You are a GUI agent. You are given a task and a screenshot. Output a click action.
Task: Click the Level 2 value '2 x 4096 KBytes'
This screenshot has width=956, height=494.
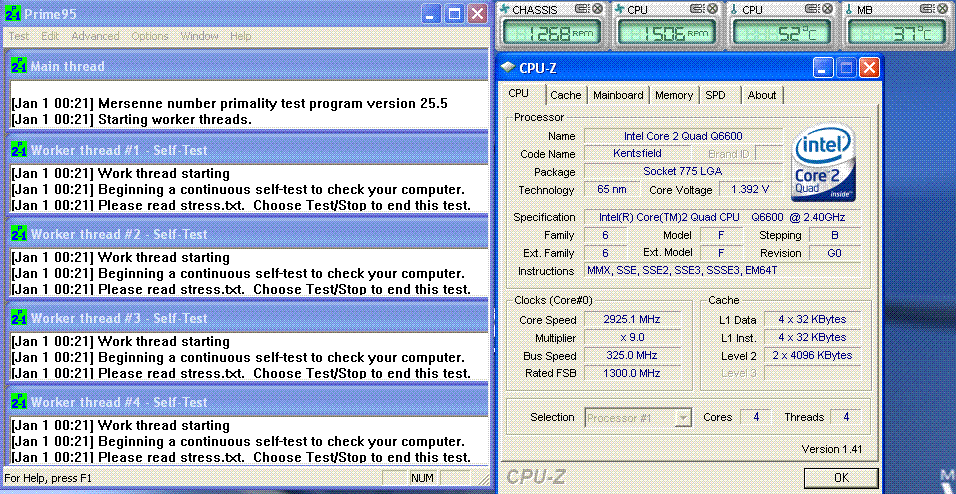point(812,355)
